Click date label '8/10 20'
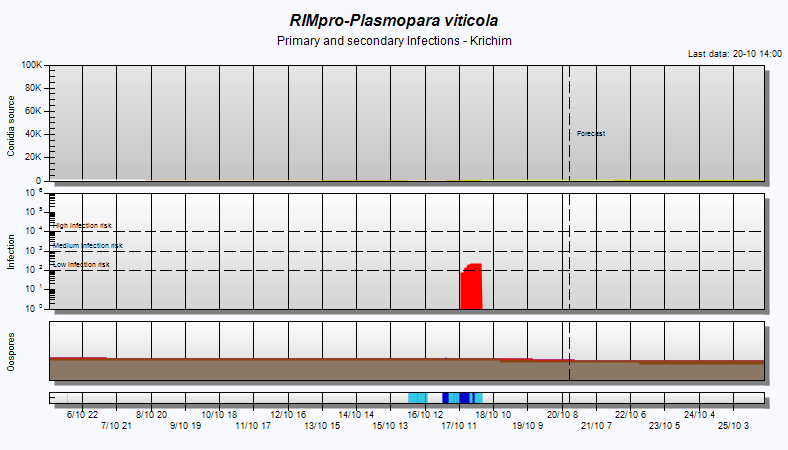 pos(151,415)
